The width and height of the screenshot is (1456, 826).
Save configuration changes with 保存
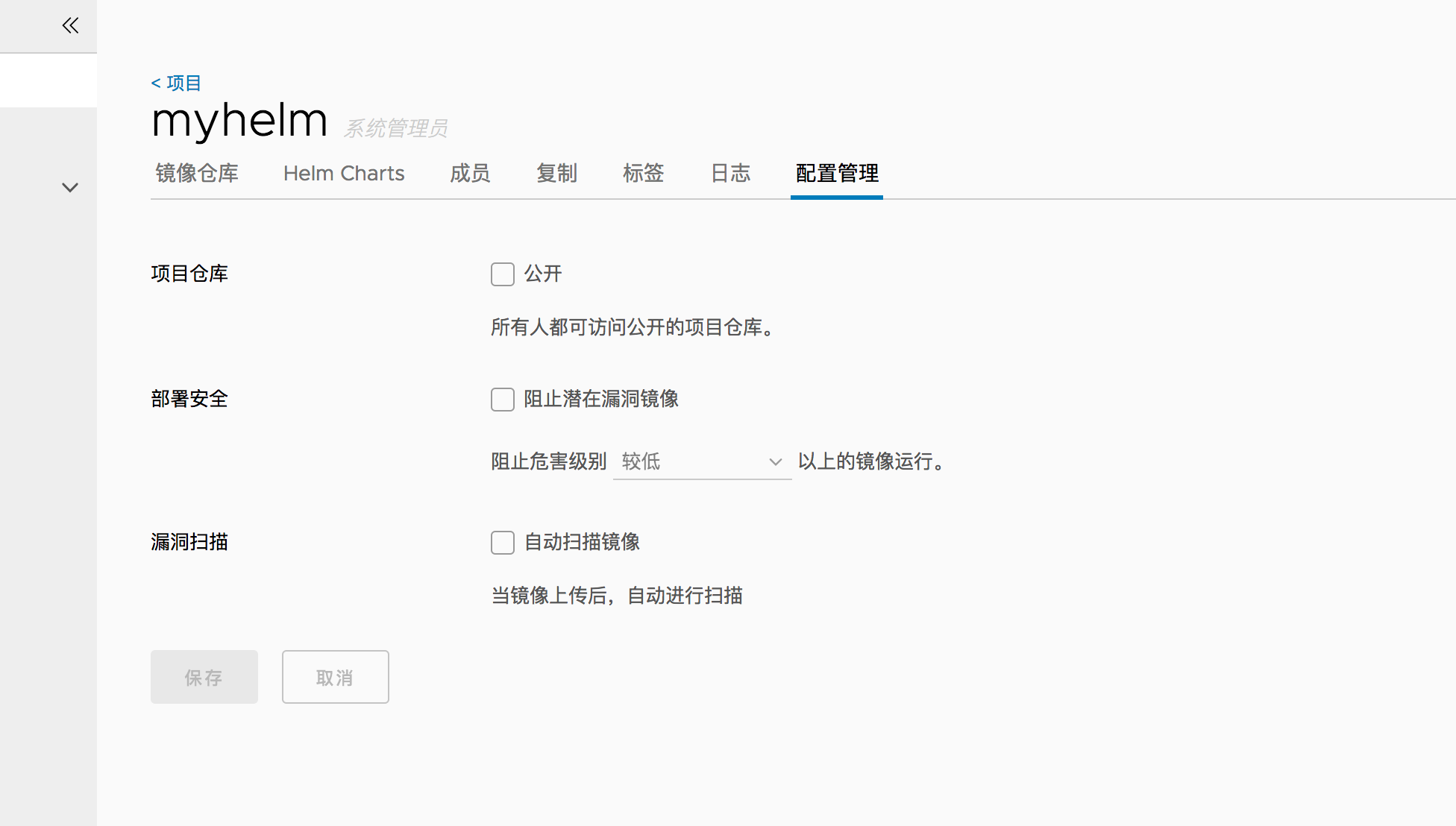[x=204, y=676]
